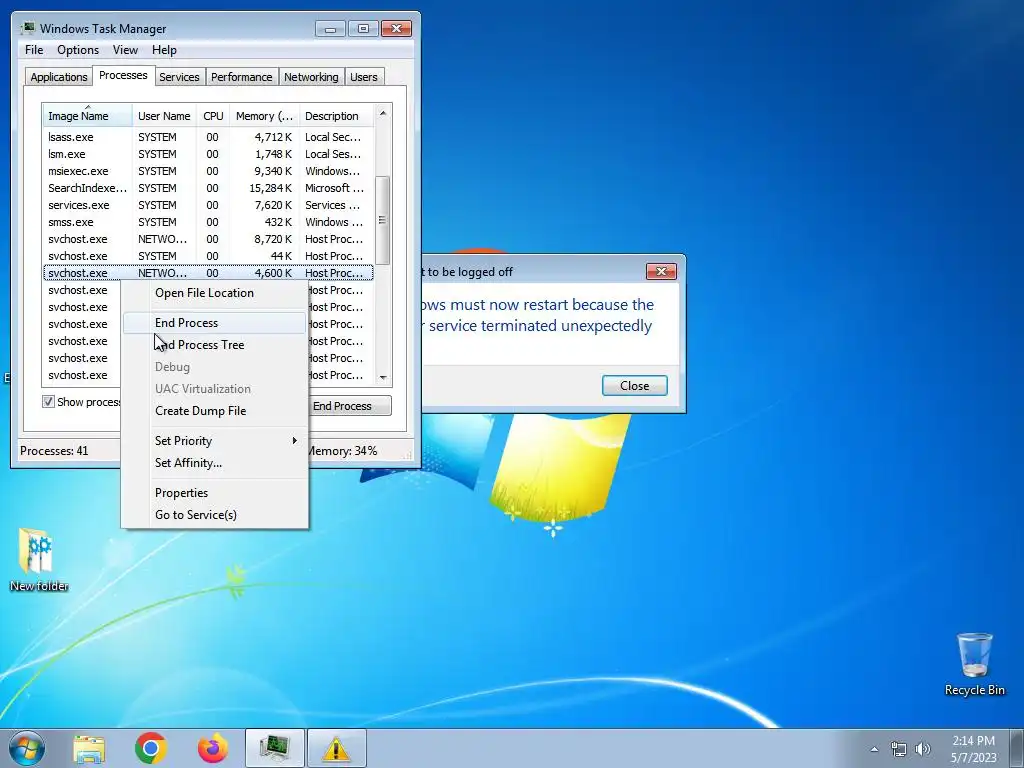Image resolution: width=1024 pixels, height=768 pixels.
Task: Open the View menu
Action: [x=125, y=50]
